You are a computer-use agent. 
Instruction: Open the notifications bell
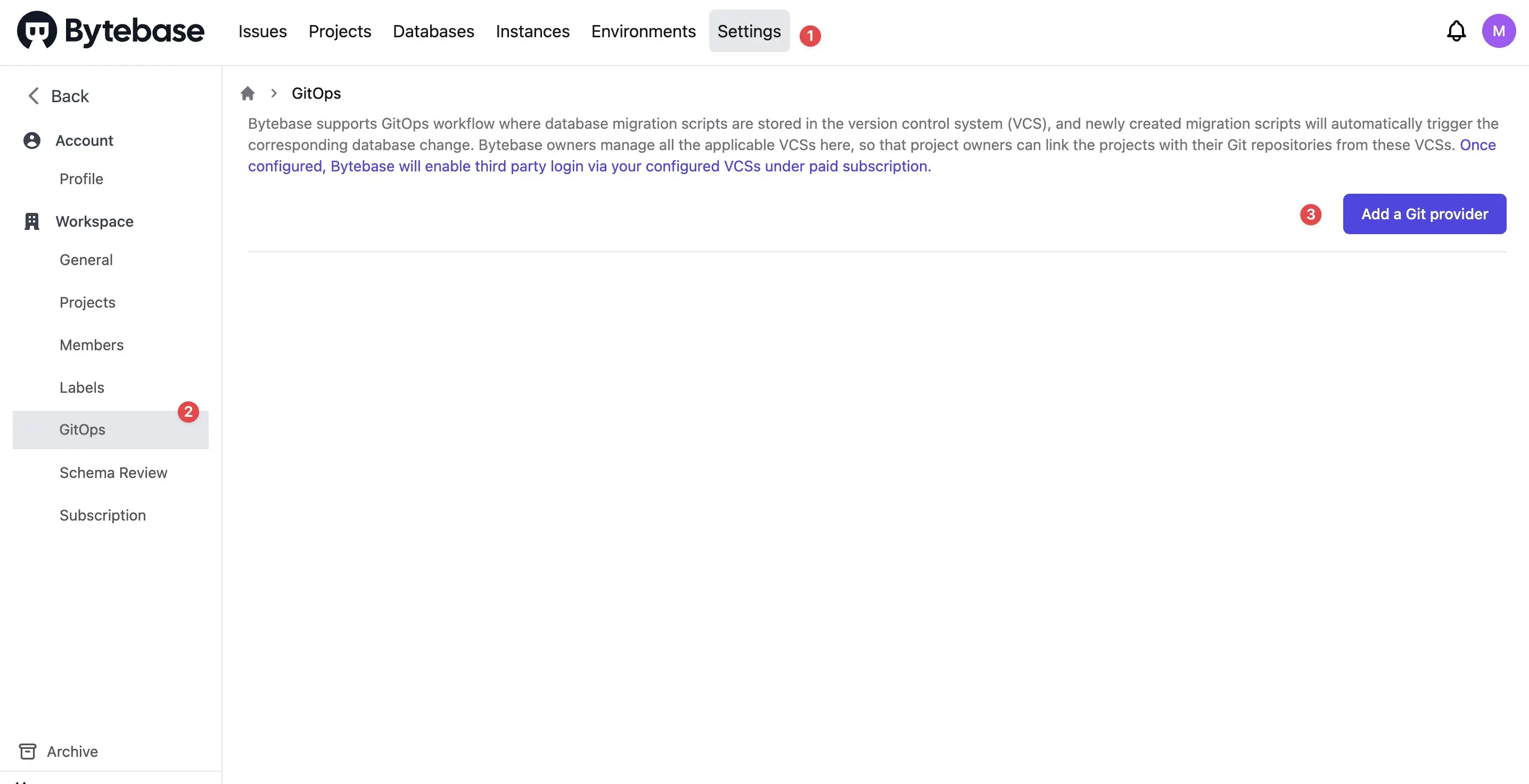tap(1456, 31)
